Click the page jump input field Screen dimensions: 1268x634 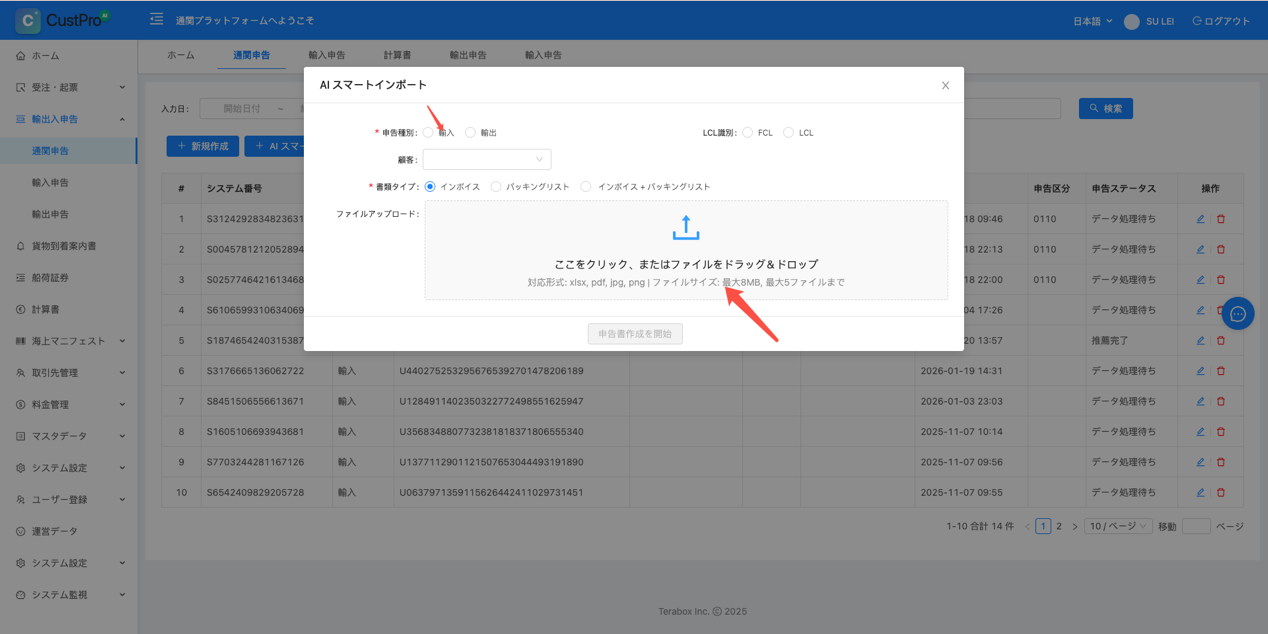[x=1196, y=526]
